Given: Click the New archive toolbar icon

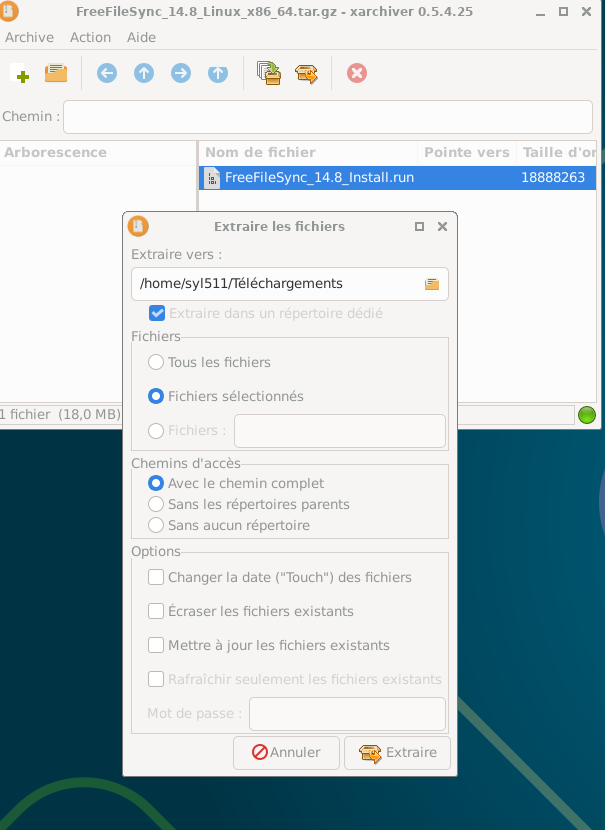Looking at the screenshot, I should [x=19, y=73].
